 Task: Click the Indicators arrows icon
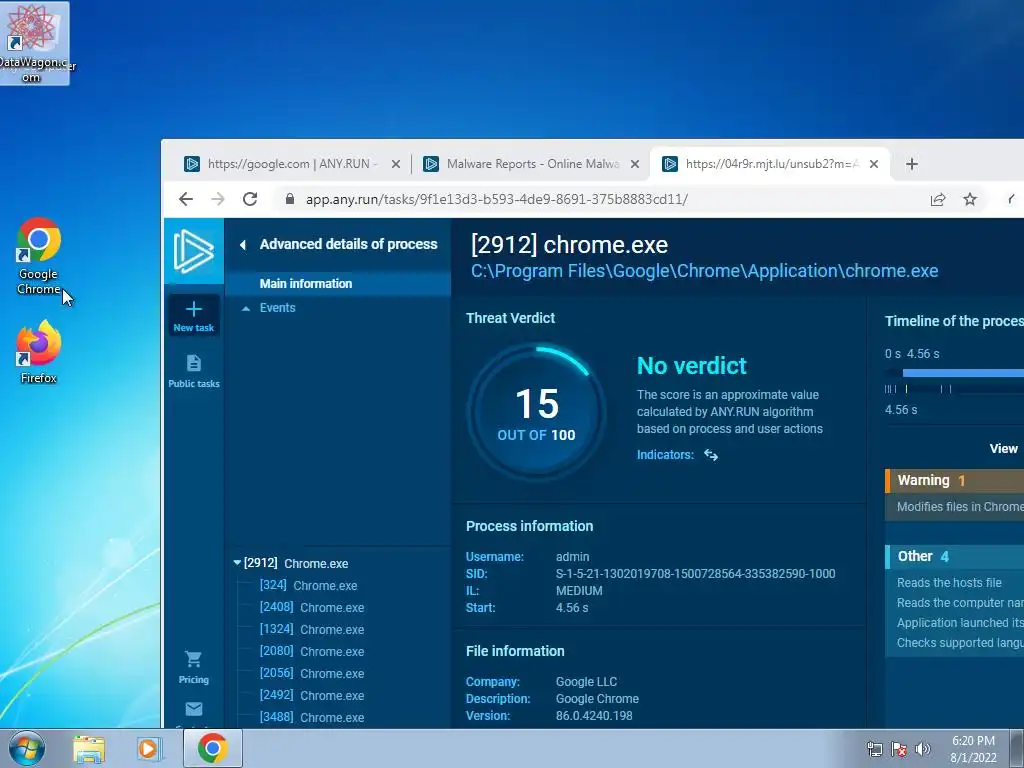[711, 455]
